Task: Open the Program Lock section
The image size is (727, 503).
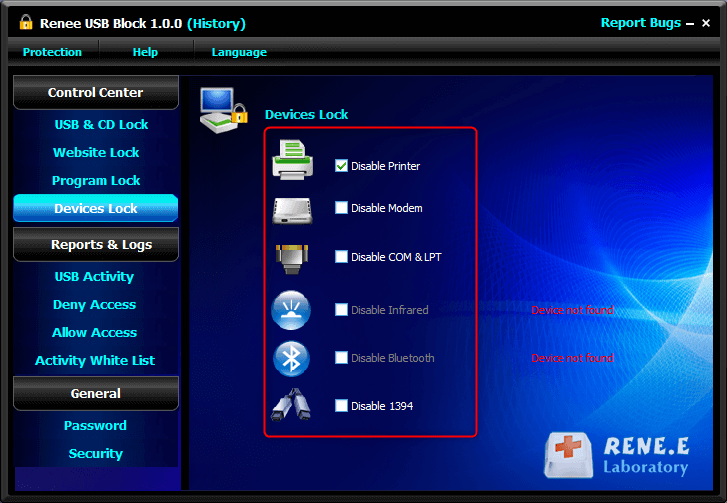Action: click(96, 181)
